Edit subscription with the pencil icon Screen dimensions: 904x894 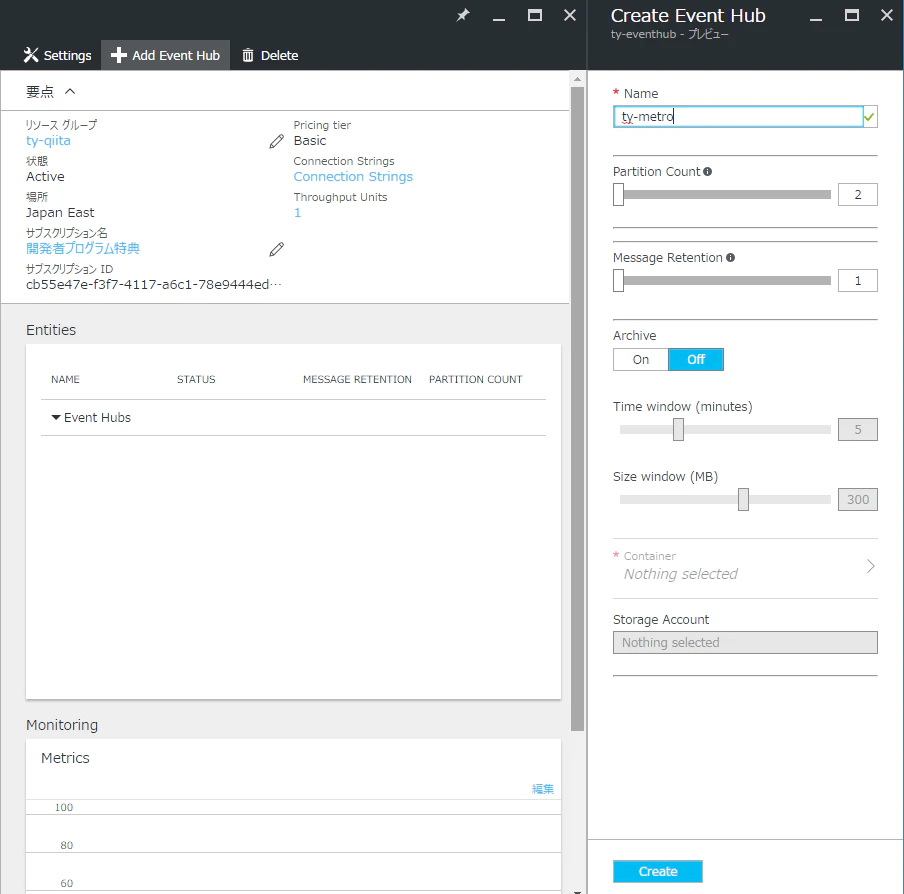click(x=277, y=249)
